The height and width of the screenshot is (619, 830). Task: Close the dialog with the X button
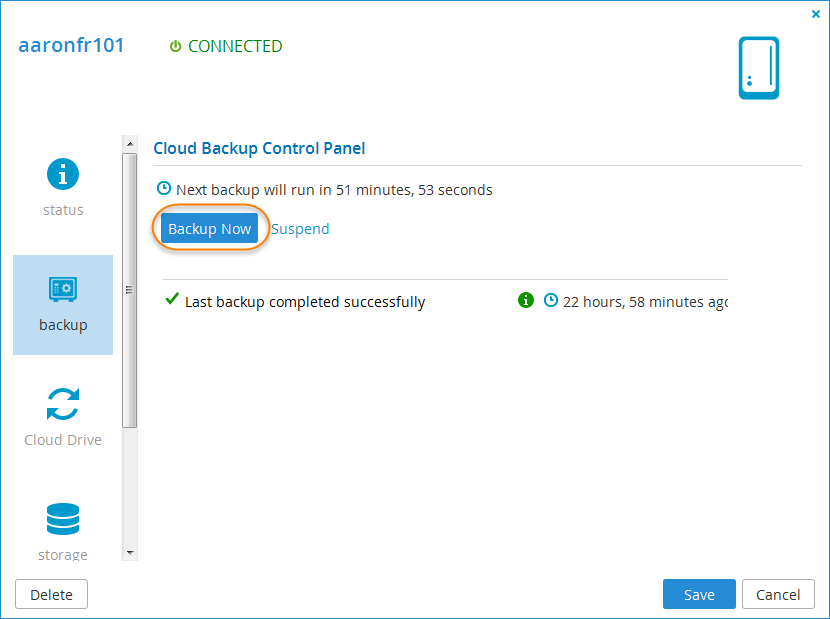[816, 14]
